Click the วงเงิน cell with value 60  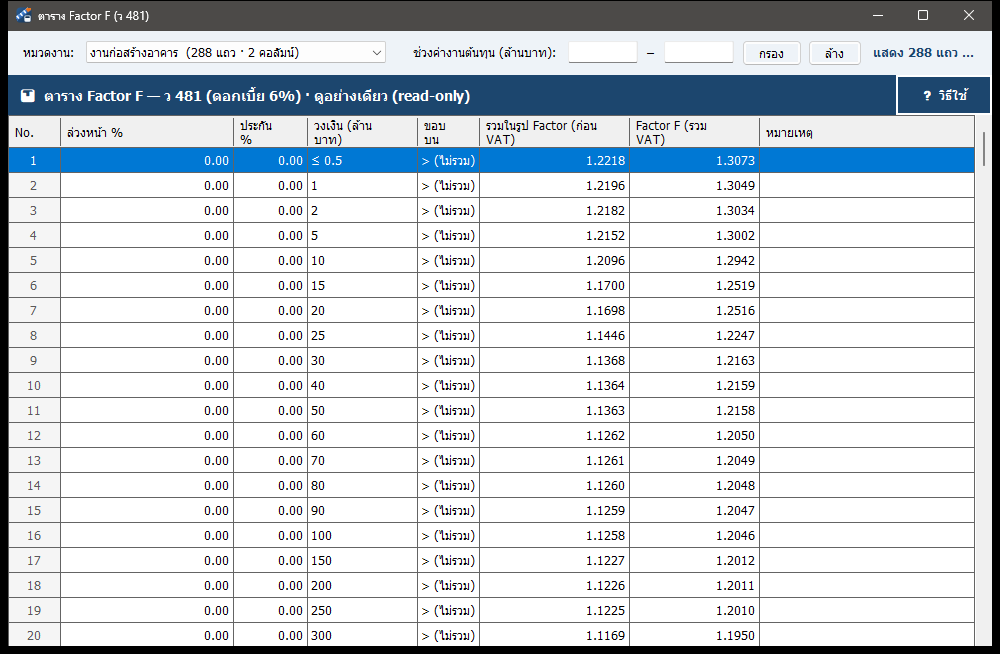[x=362, y=436]
